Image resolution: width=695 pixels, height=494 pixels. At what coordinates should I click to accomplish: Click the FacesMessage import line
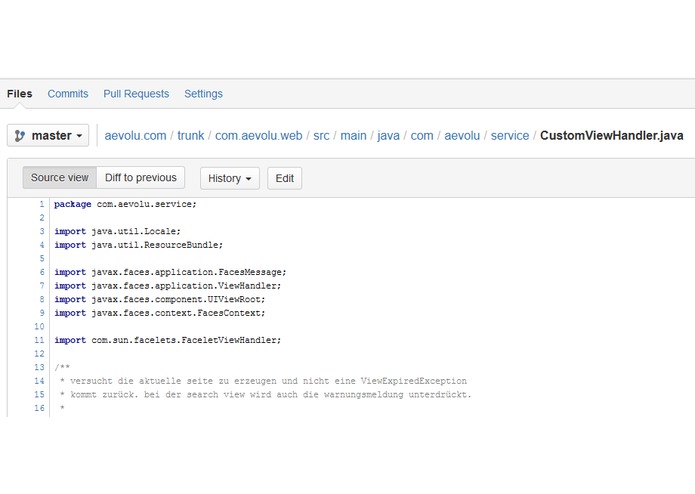tap(170, 272)
